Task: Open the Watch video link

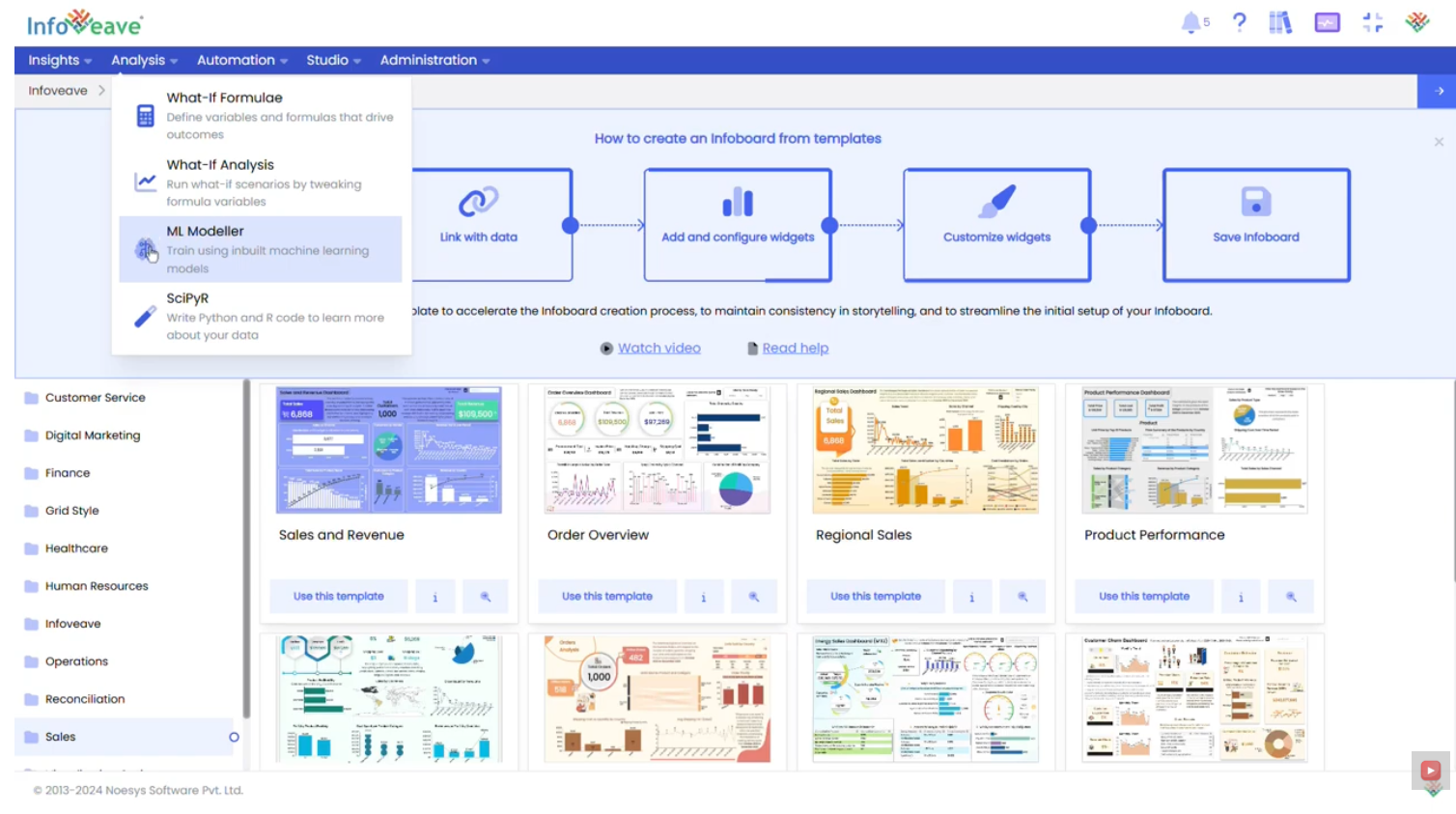Action: click(658, 348)
